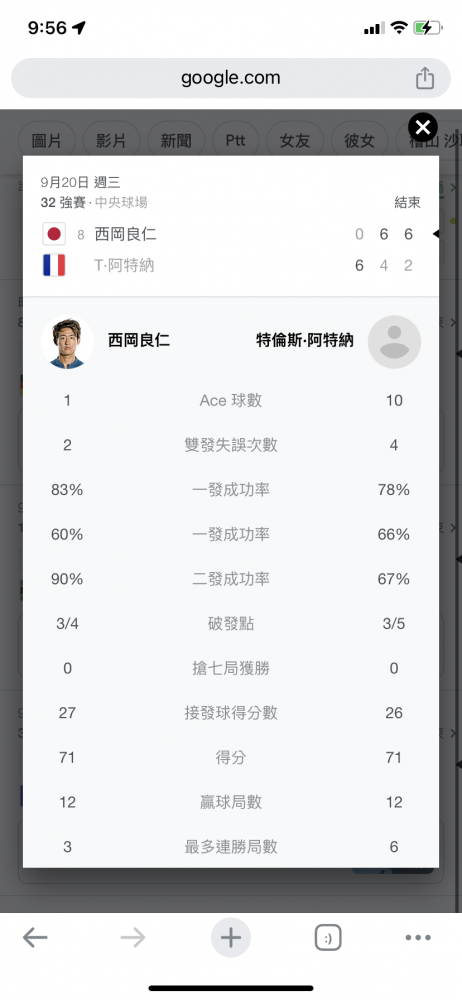Tap player name T·阿特納 in score row
Viewport: 462px width, 1000px height.
pos(124,265)
